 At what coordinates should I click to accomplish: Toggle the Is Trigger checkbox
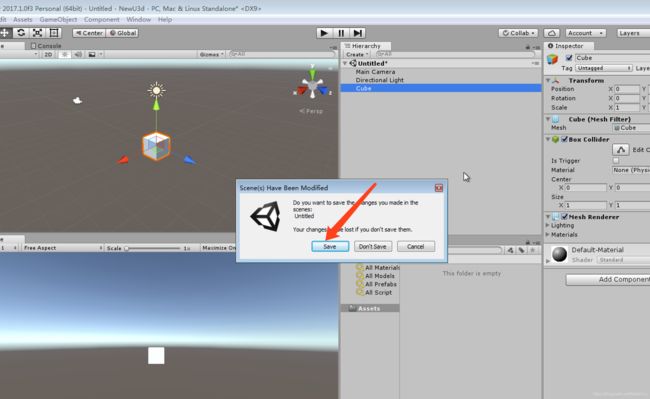[x=616, y=160]
